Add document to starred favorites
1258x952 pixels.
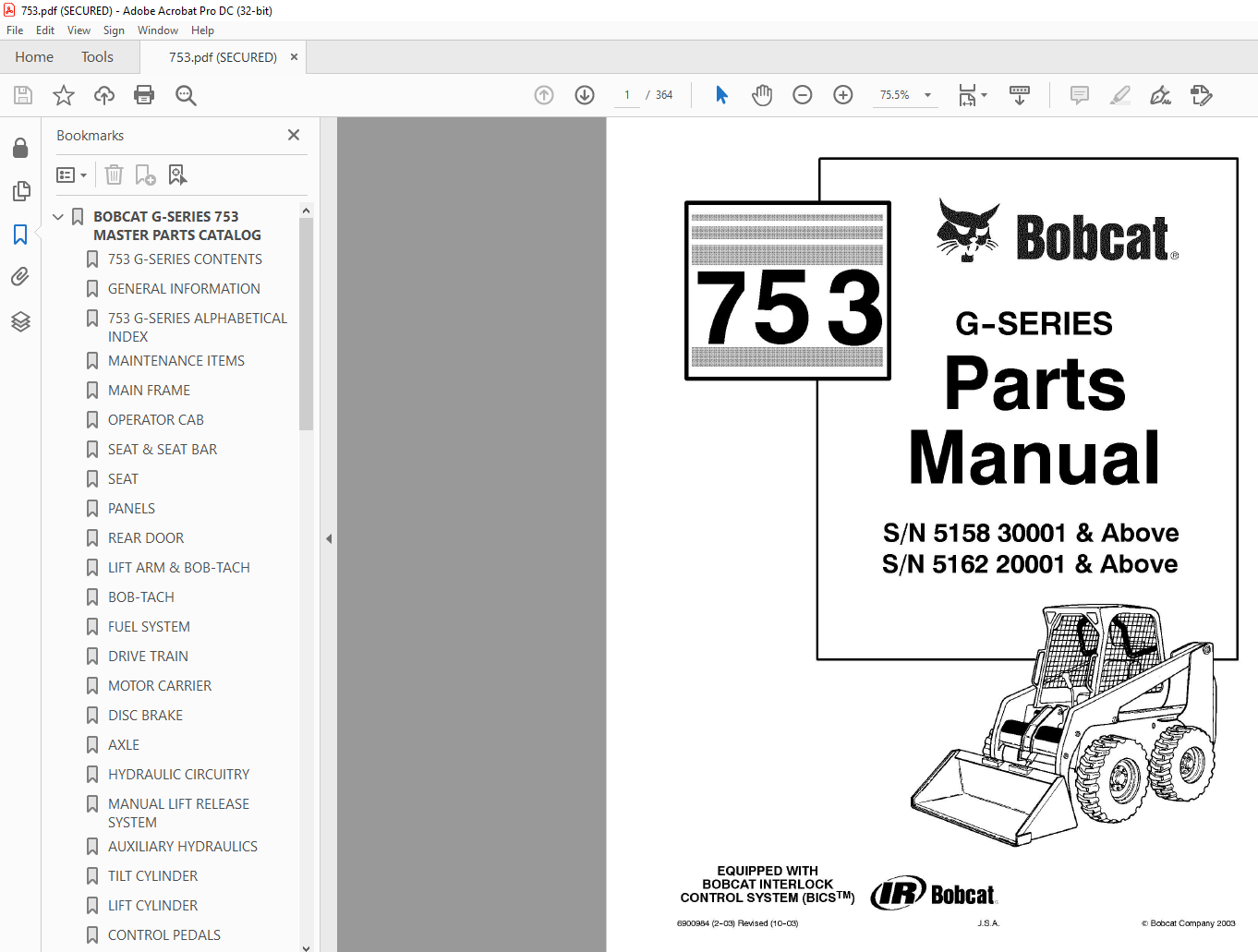coord(64,95)
